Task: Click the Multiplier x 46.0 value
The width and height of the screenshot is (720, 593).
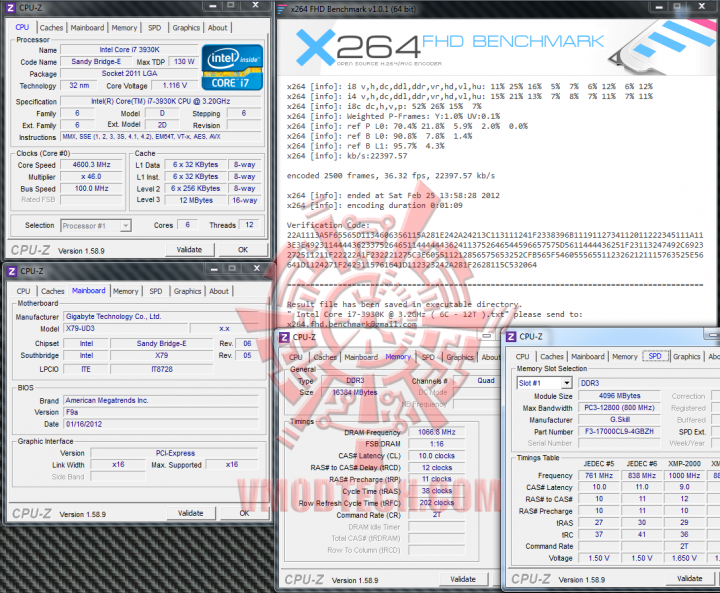Action: [x=92, y=176]
